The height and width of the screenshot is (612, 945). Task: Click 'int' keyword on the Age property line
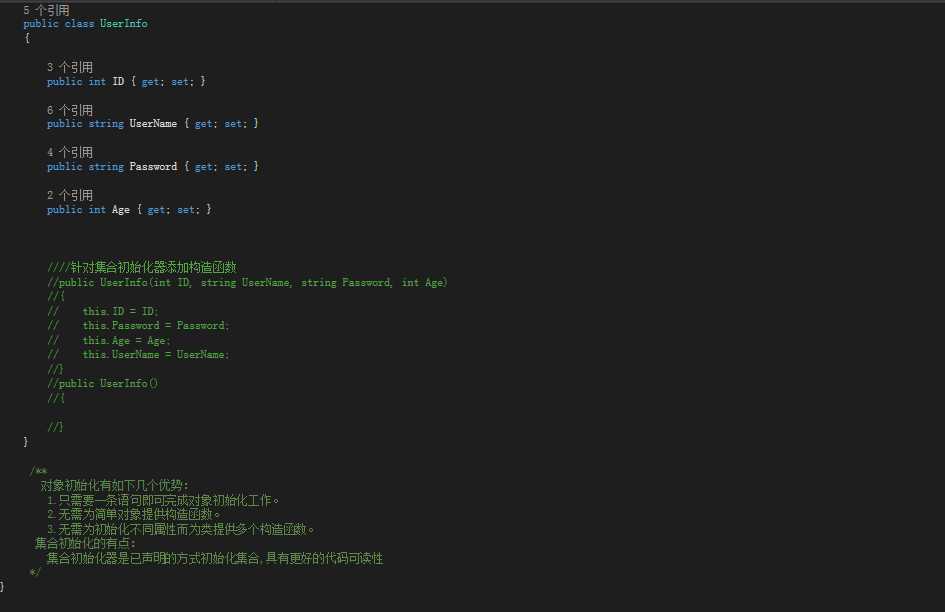pyautogui.click(x=97, y=210)
